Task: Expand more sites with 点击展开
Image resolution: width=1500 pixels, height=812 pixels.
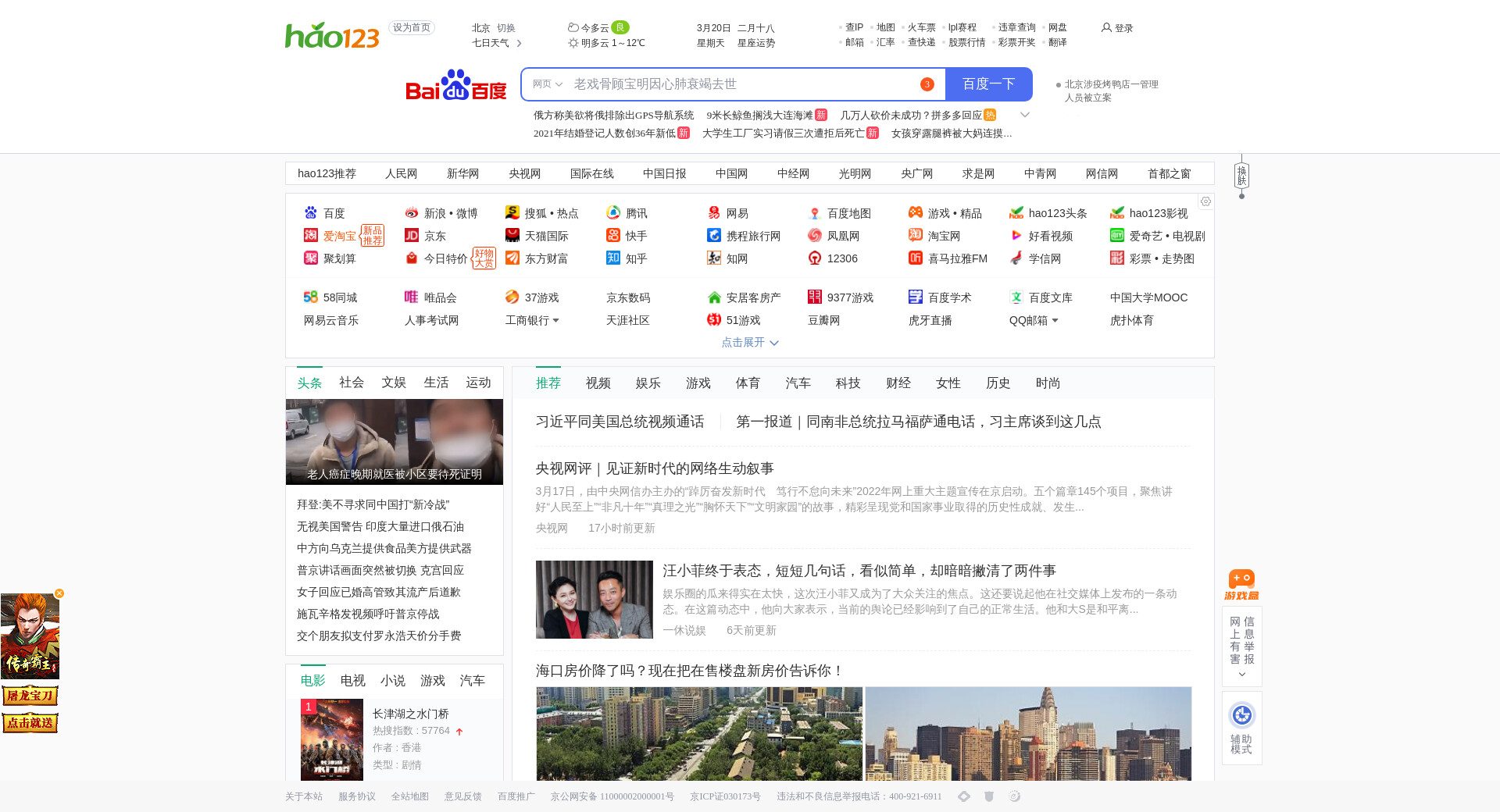Action: (x=750, y=343)
